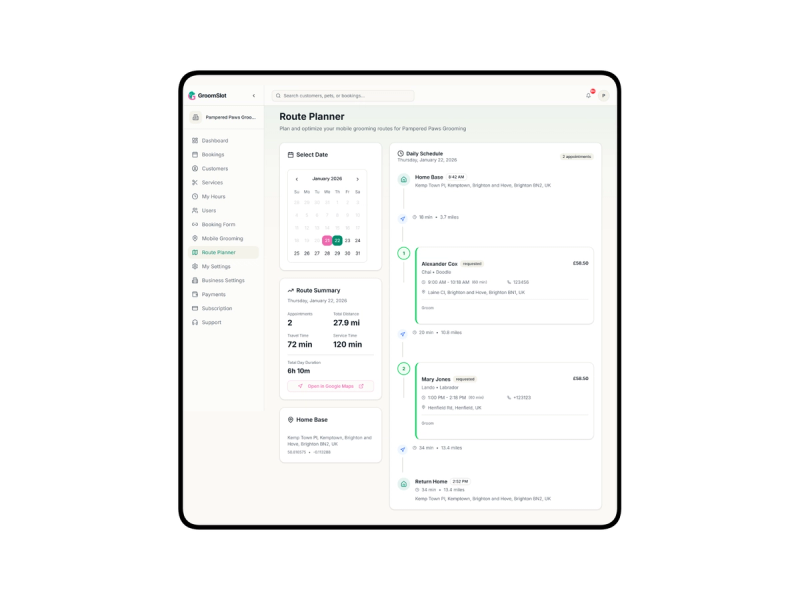Go to previous month in the calendar
This screenshot has height=600, width=800.
[x=298, y=178]
